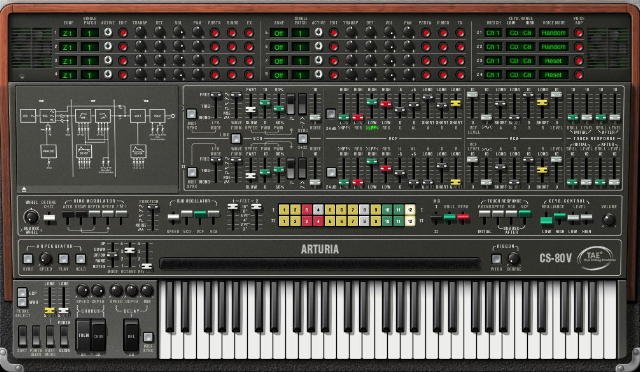Open the topmost Random voice mode display

pyautogui.click(x=553, y=33)
